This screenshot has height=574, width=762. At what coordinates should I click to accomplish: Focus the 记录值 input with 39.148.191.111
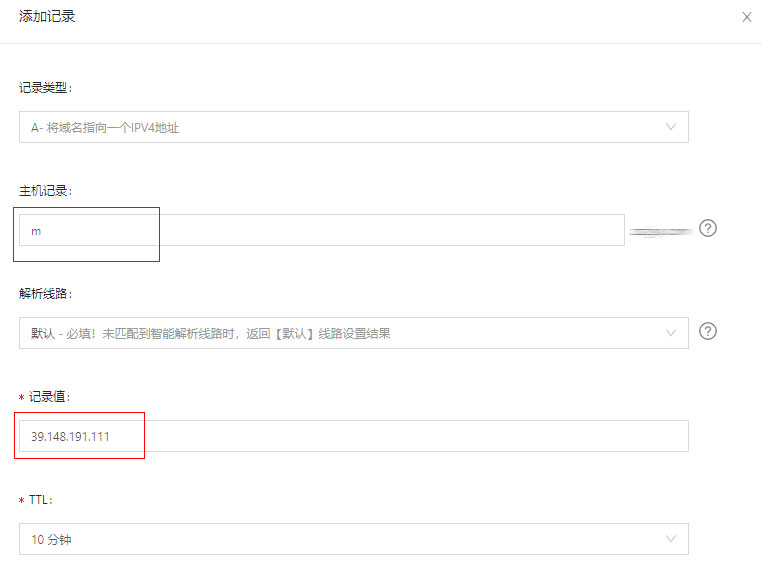352,436
